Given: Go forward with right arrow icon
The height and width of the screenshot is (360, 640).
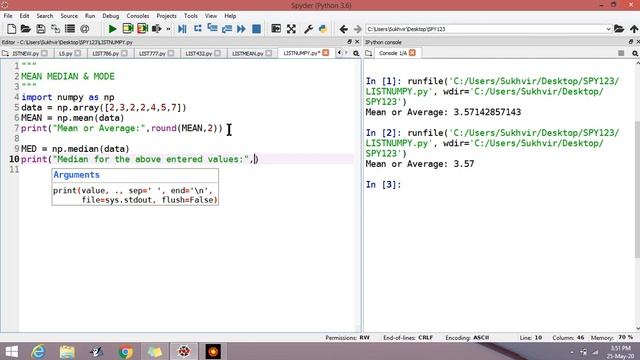Looking at the screenshot, I should (x=358, y=29).
